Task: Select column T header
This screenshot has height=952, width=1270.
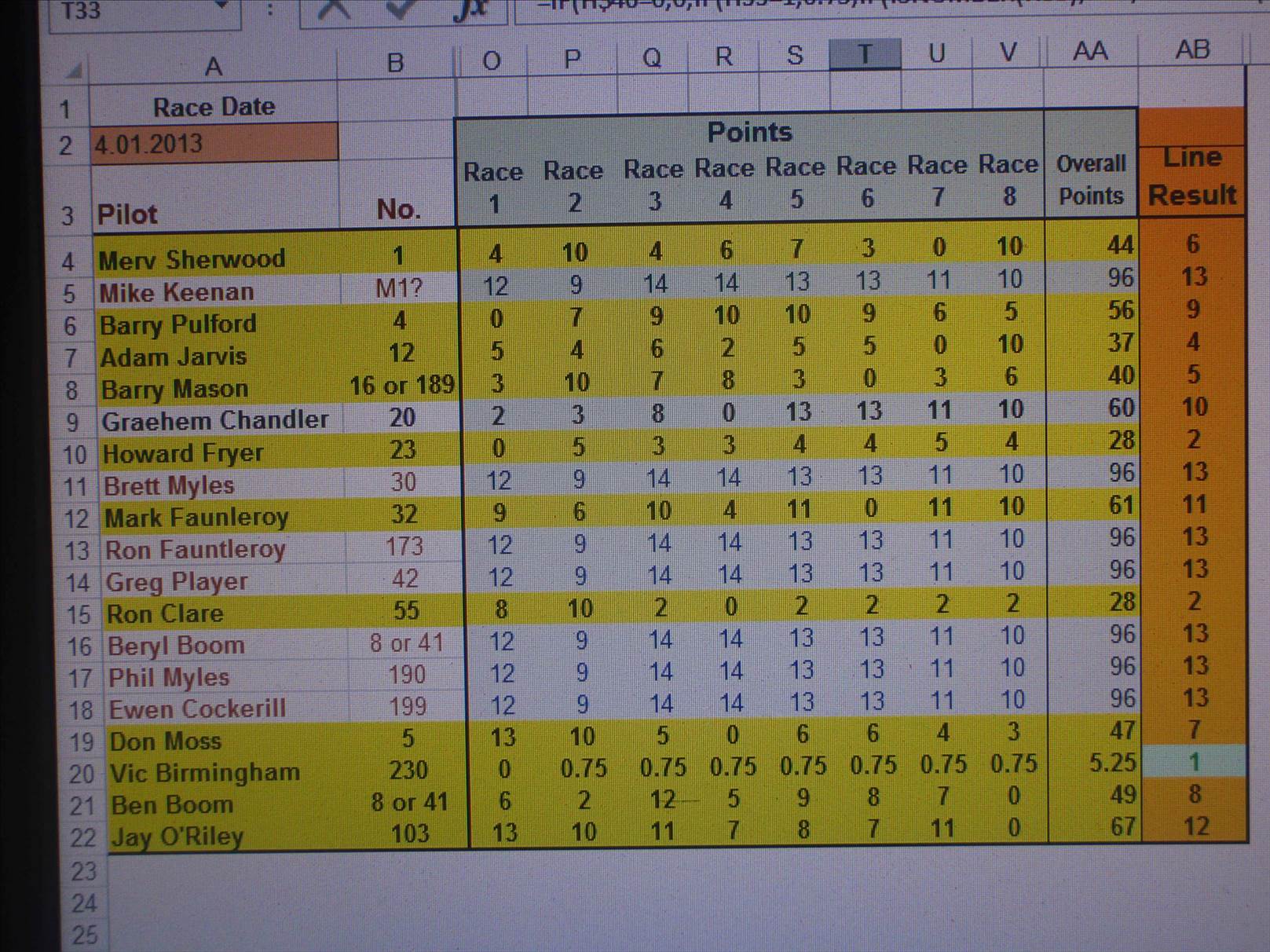Action: (x=865, y=54)
